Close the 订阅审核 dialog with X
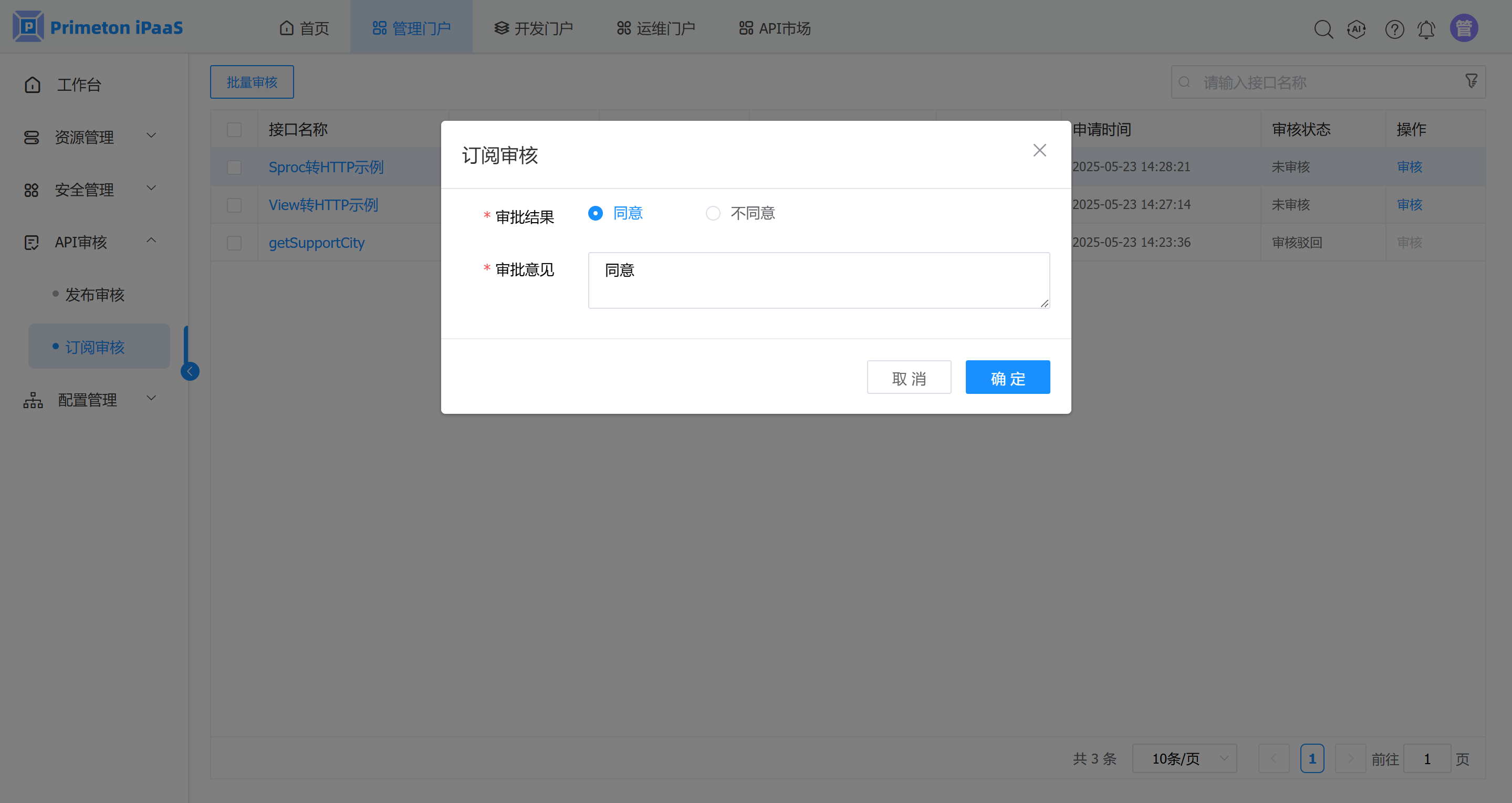This screenshot has width=1512, height=803. 1039,150
